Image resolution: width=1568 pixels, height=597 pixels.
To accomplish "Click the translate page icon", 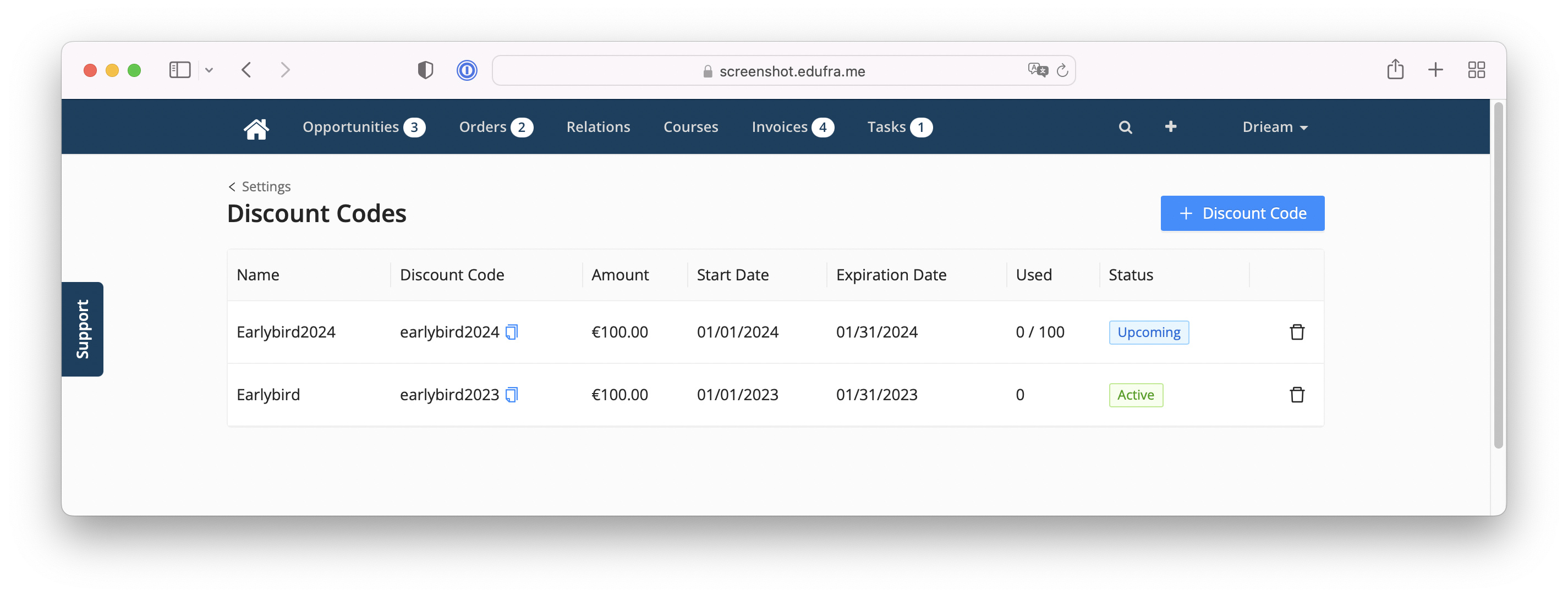I will (1037, 70).
